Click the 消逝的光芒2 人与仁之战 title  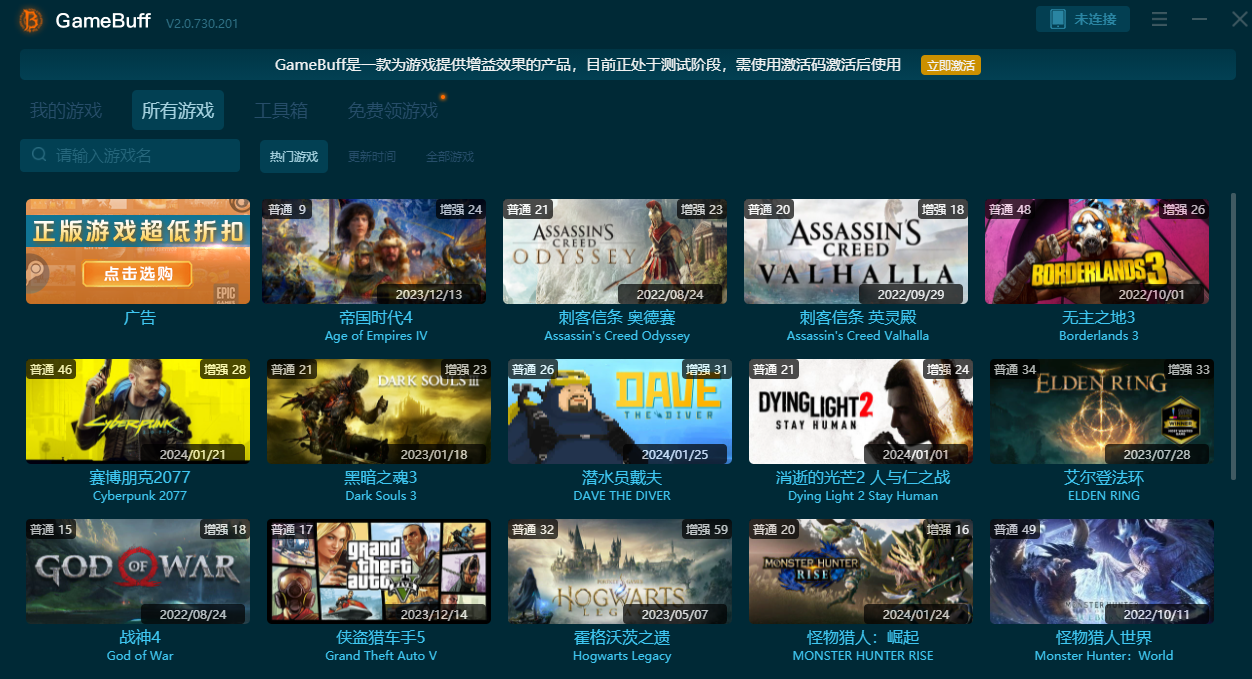click(863, 477)
